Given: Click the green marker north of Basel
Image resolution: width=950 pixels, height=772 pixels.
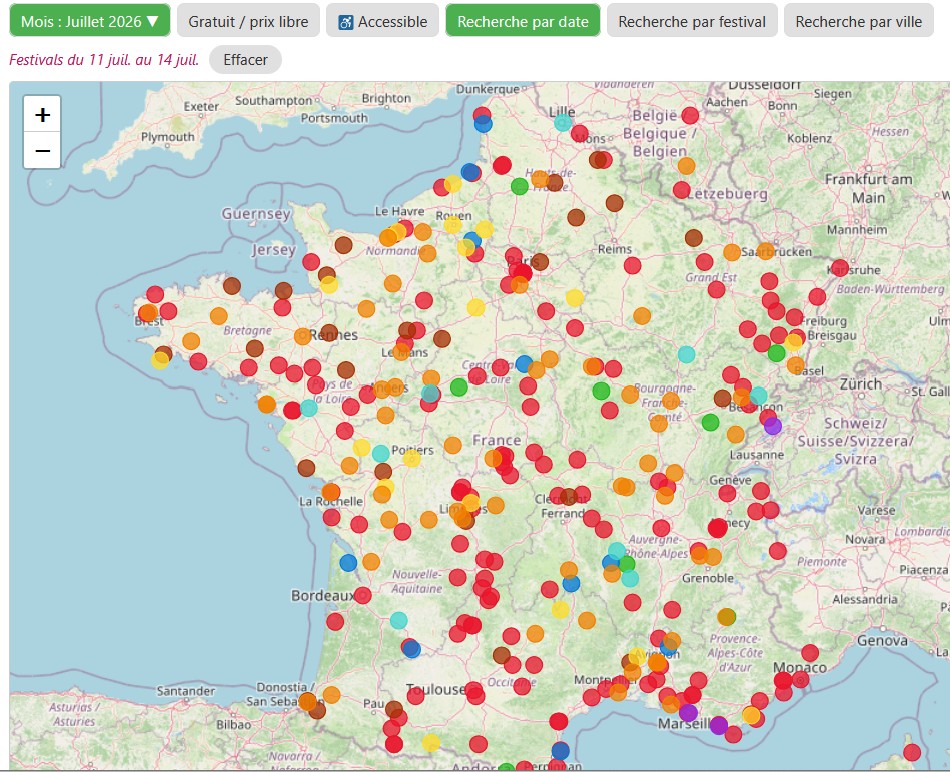Looking at the screenshot, I should point(777,353).
